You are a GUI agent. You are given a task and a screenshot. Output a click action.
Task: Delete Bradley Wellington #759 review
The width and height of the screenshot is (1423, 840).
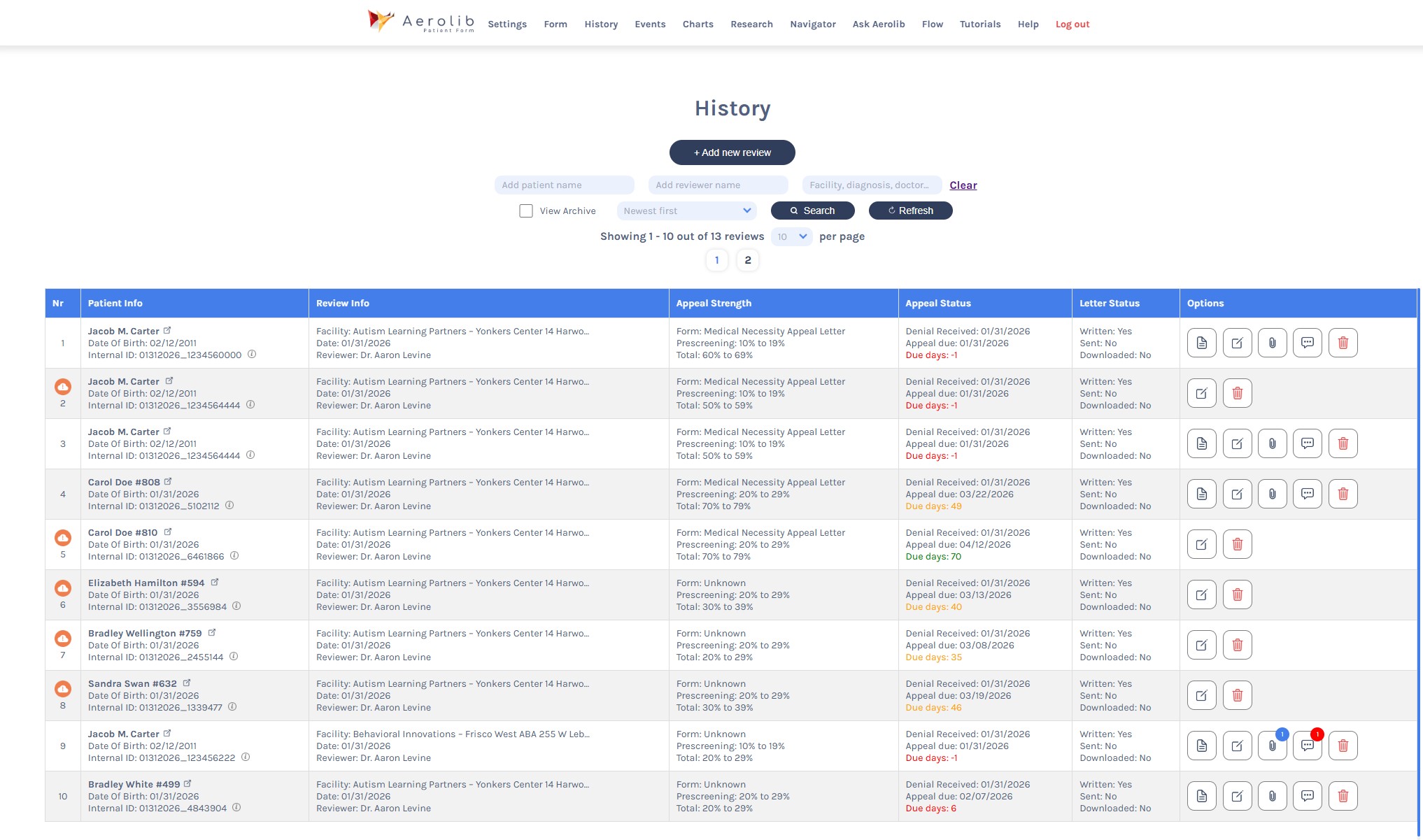(x=1237, y=645)
